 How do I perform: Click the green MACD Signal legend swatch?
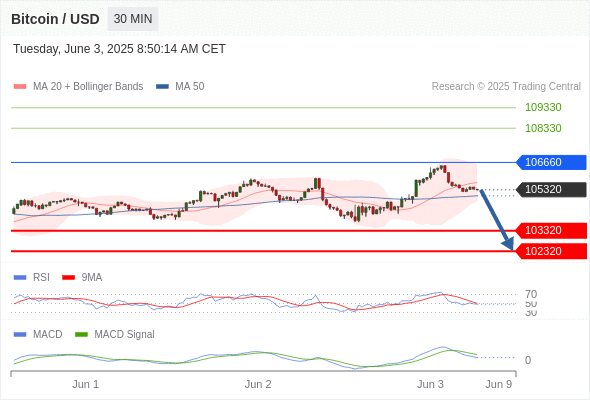(81, 335)
